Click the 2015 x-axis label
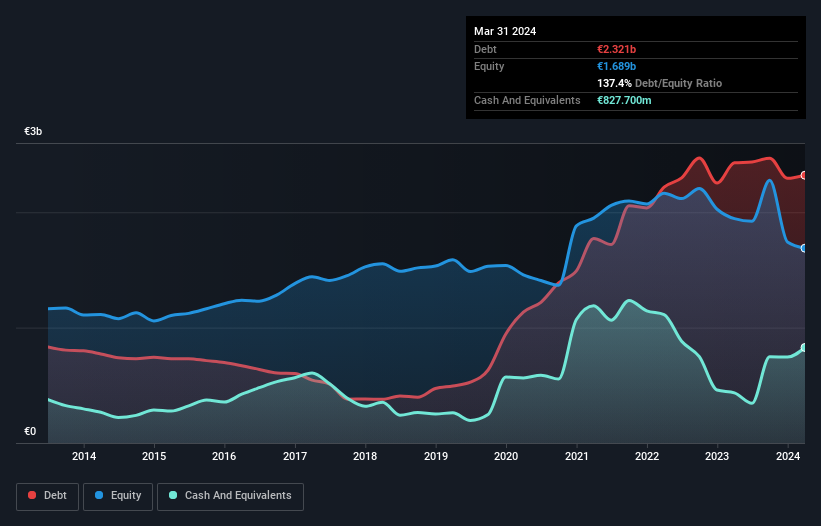Viewport: 821px width, 526px height. coord(154,456)
